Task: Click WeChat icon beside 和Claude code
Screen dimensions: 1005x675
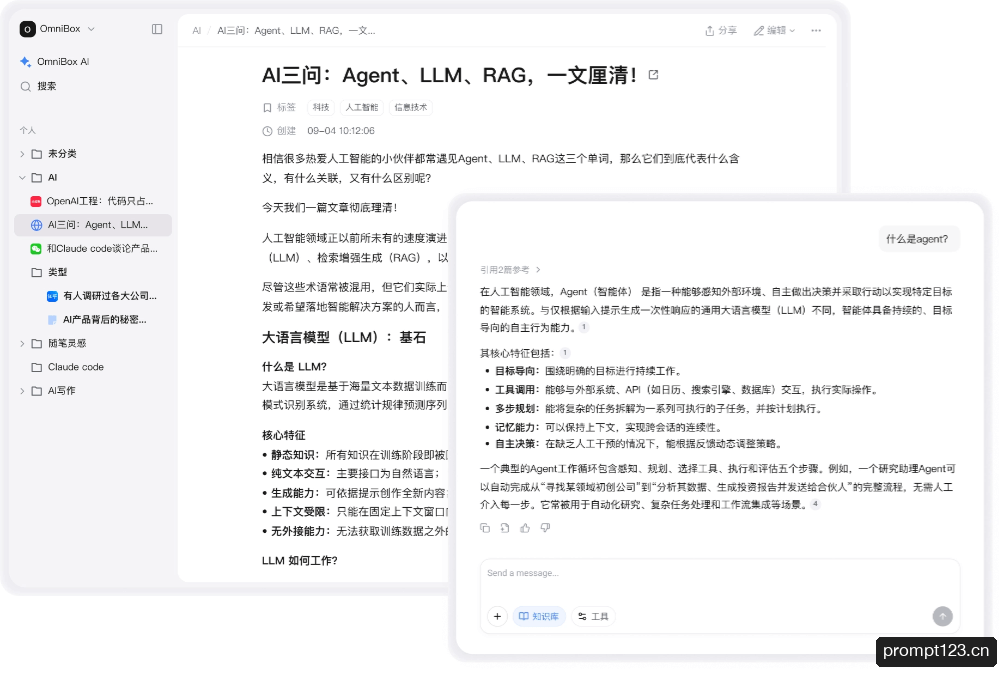Action: coord(36,249)
